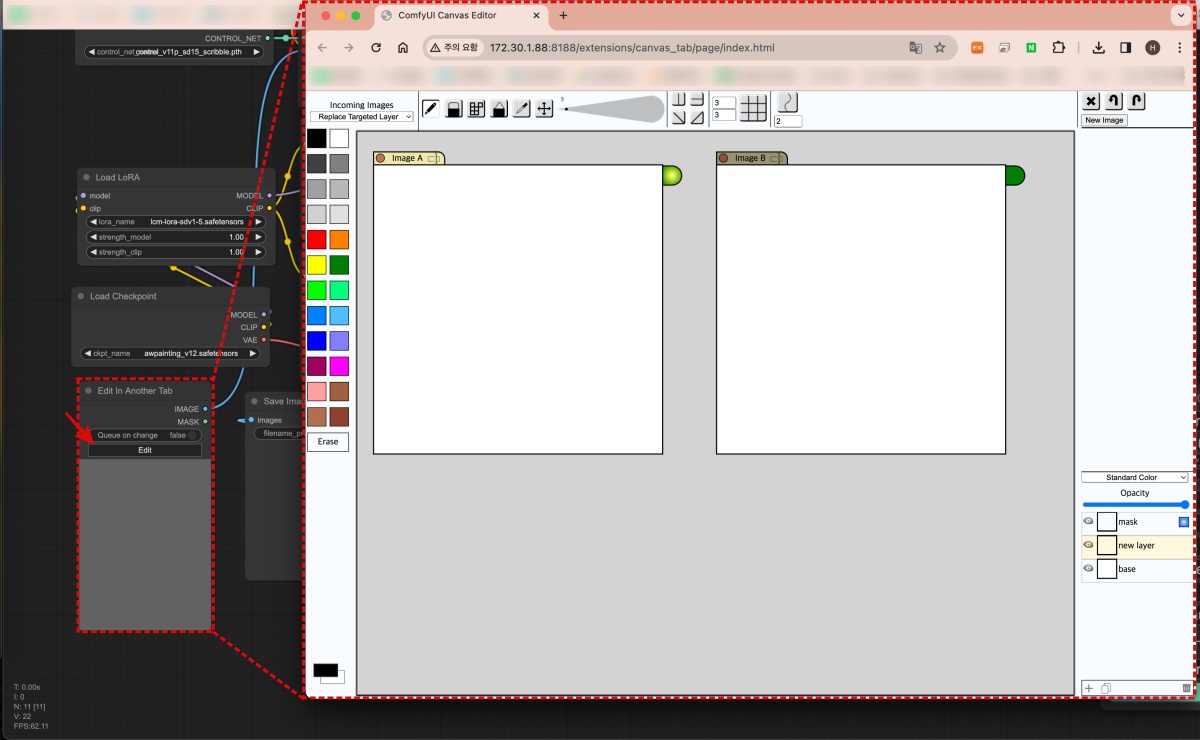Bookmark this page with star icon
Viewport: 1200px width, 740px height.
click(940, 48)
